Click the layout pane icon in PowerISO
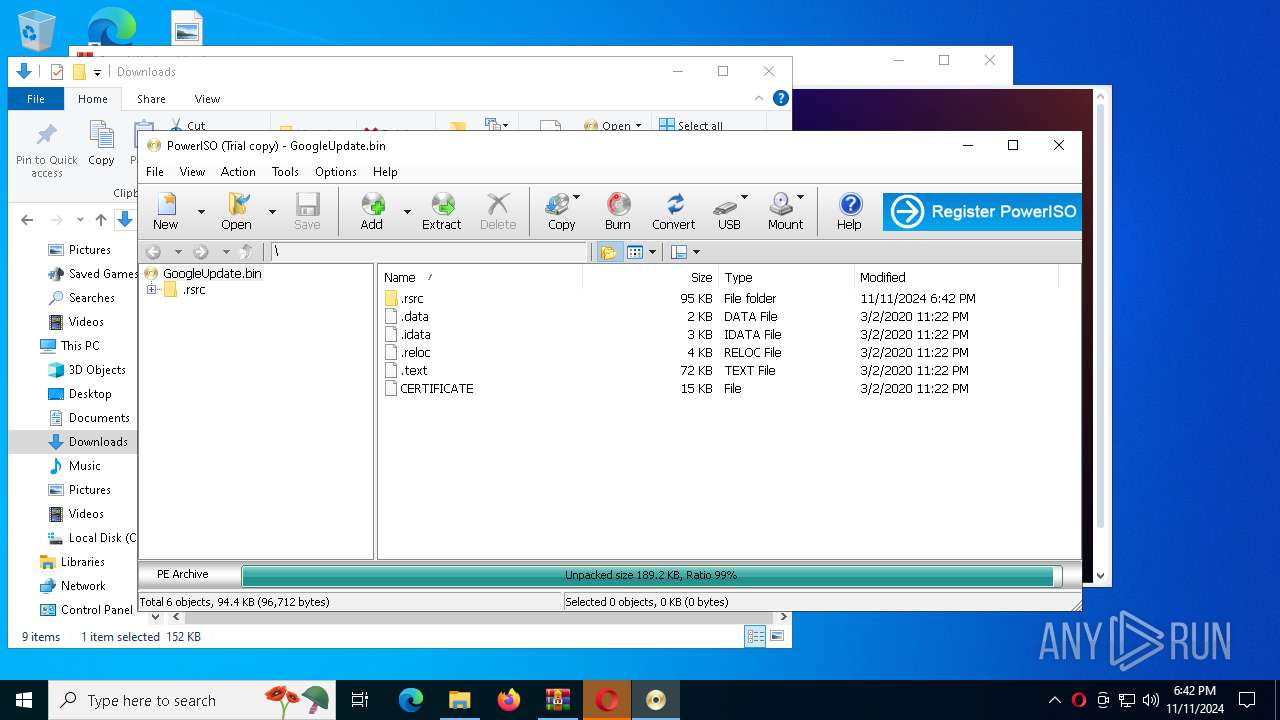The width and height of the screenshot is (1280, 720). point(679,252)
